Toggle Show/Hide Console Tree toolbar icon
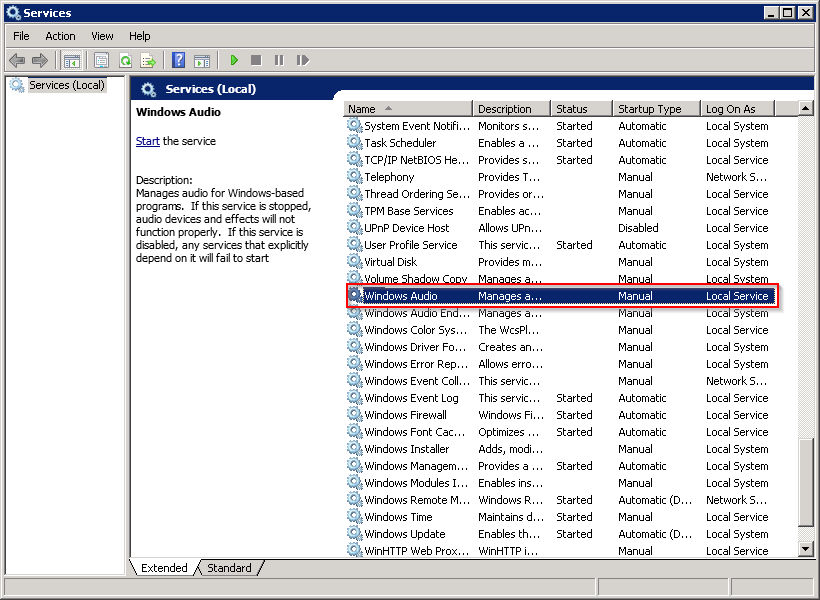This screenshot has width=820, height=600. click(72, 61)
